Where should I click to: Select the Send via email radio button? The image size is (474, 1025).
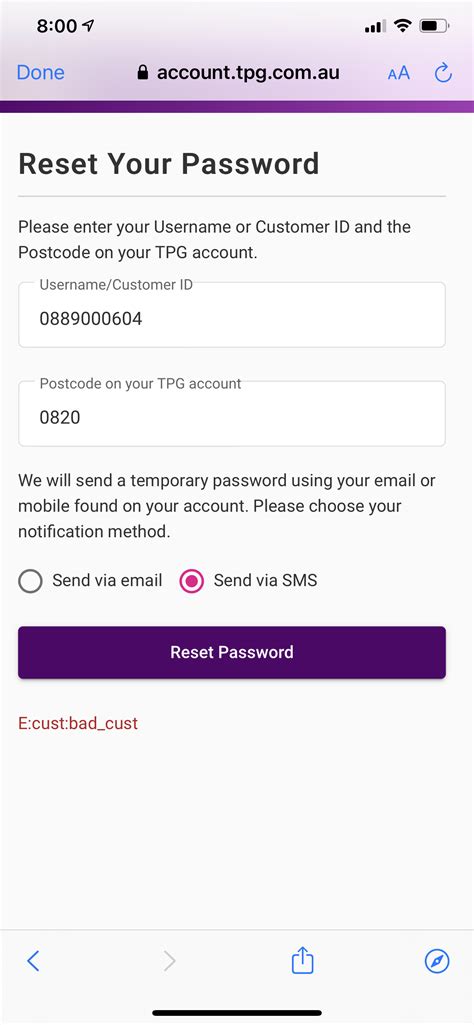(x=31, y=580)
